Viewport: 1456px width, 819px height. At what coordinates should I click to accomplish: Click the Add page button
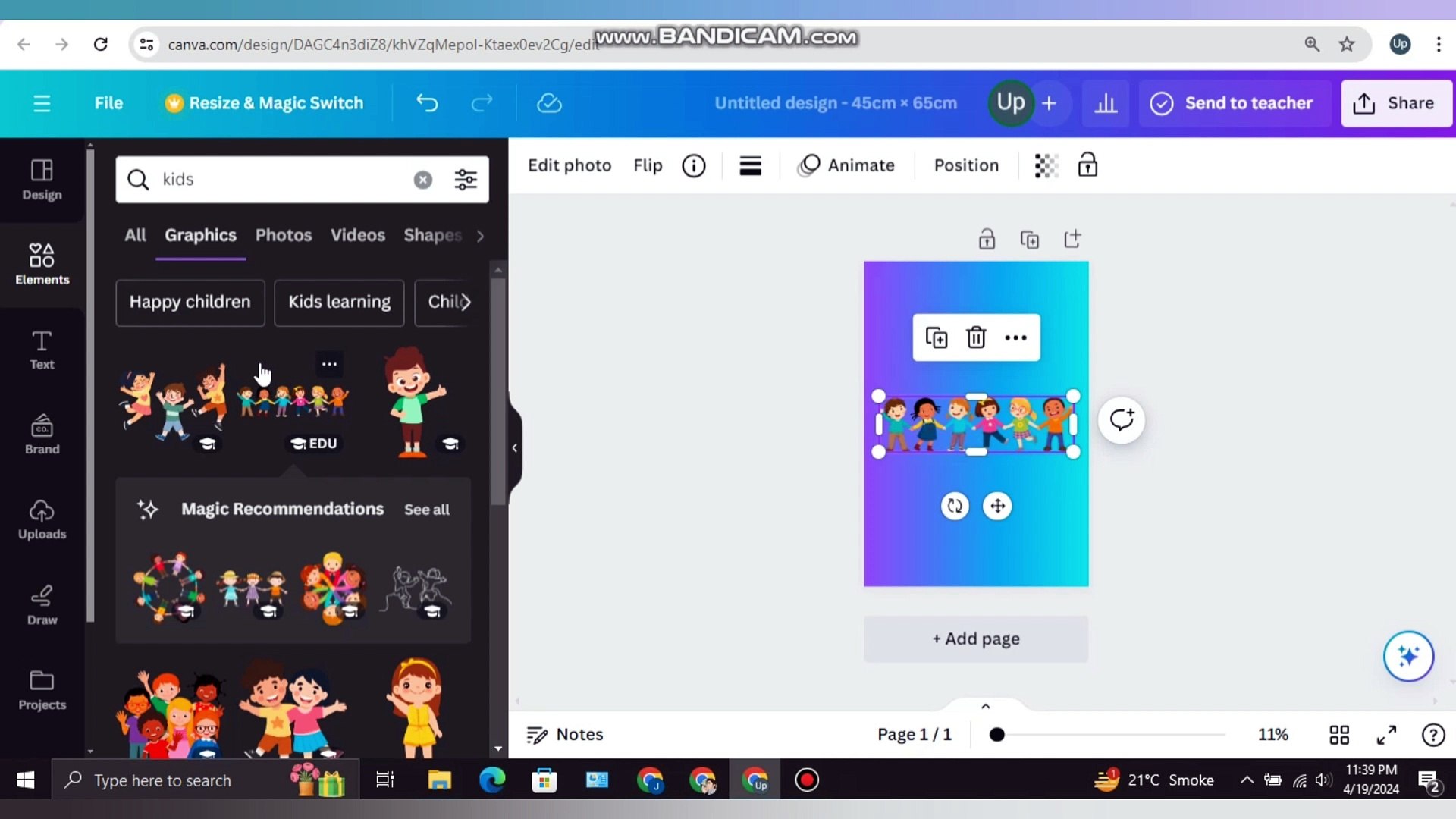click(975, 639)
